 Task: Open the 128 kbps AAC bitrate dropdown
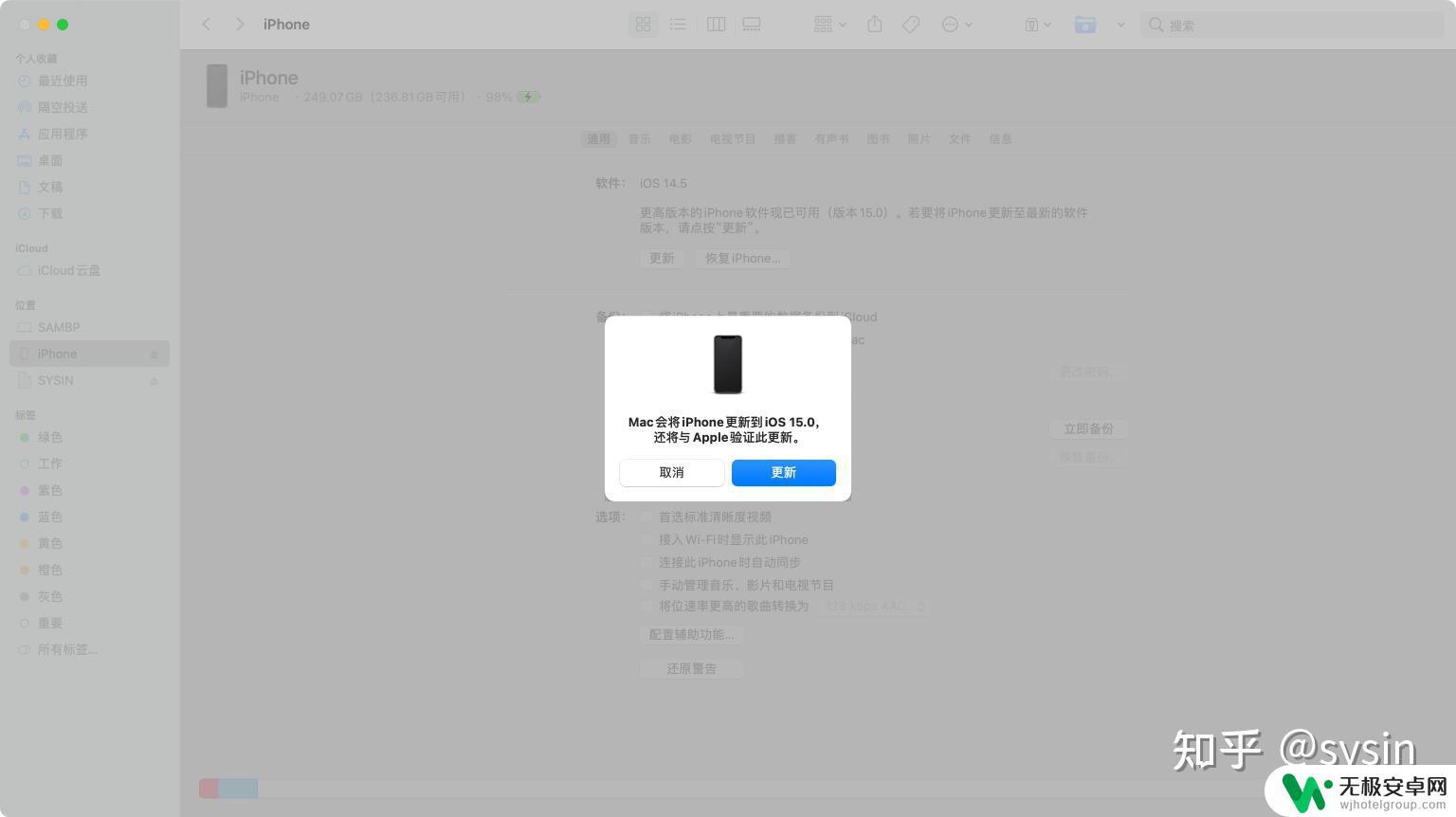tap(873, 606)
